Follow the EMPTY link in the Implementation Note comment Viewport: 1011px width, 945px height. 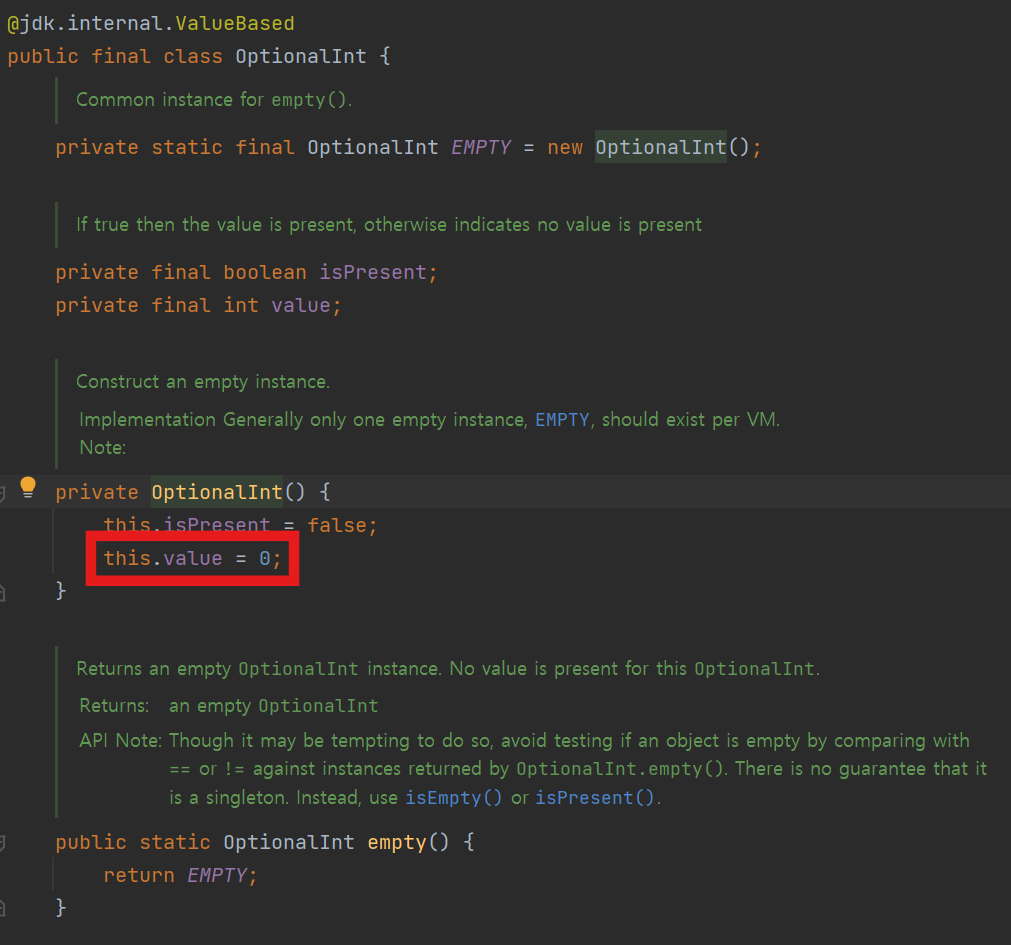pyautogui.click(x=562, y=420)
